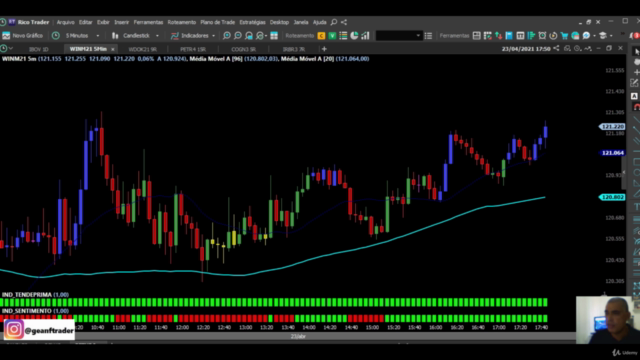
Task: Select the text A tool in right toolbar
Action: [x=634, y=96]
